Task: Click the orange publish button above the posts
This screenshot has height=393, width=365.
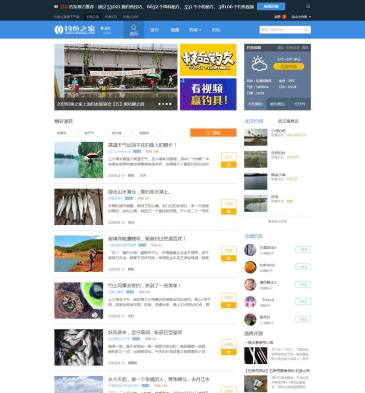Action: pos(213,133)
